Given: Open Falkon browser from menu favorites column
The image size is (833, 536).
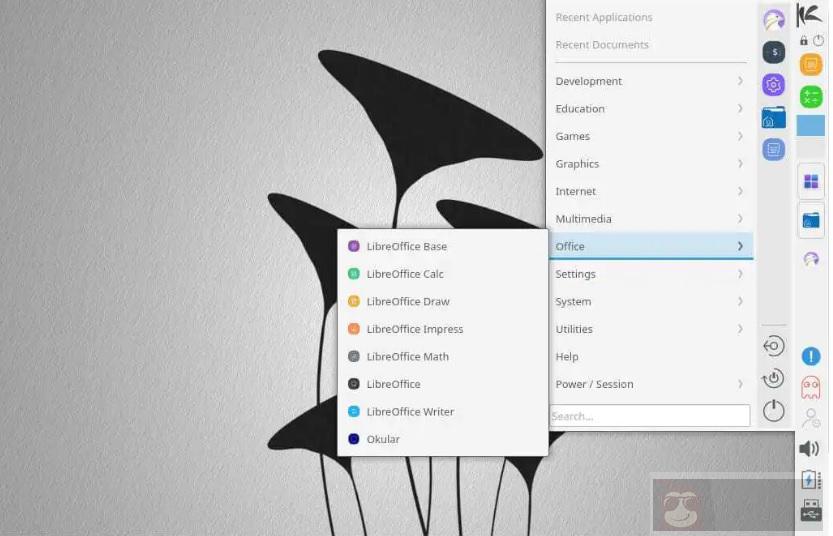Looking at the screenshot, I should point(774,21).
